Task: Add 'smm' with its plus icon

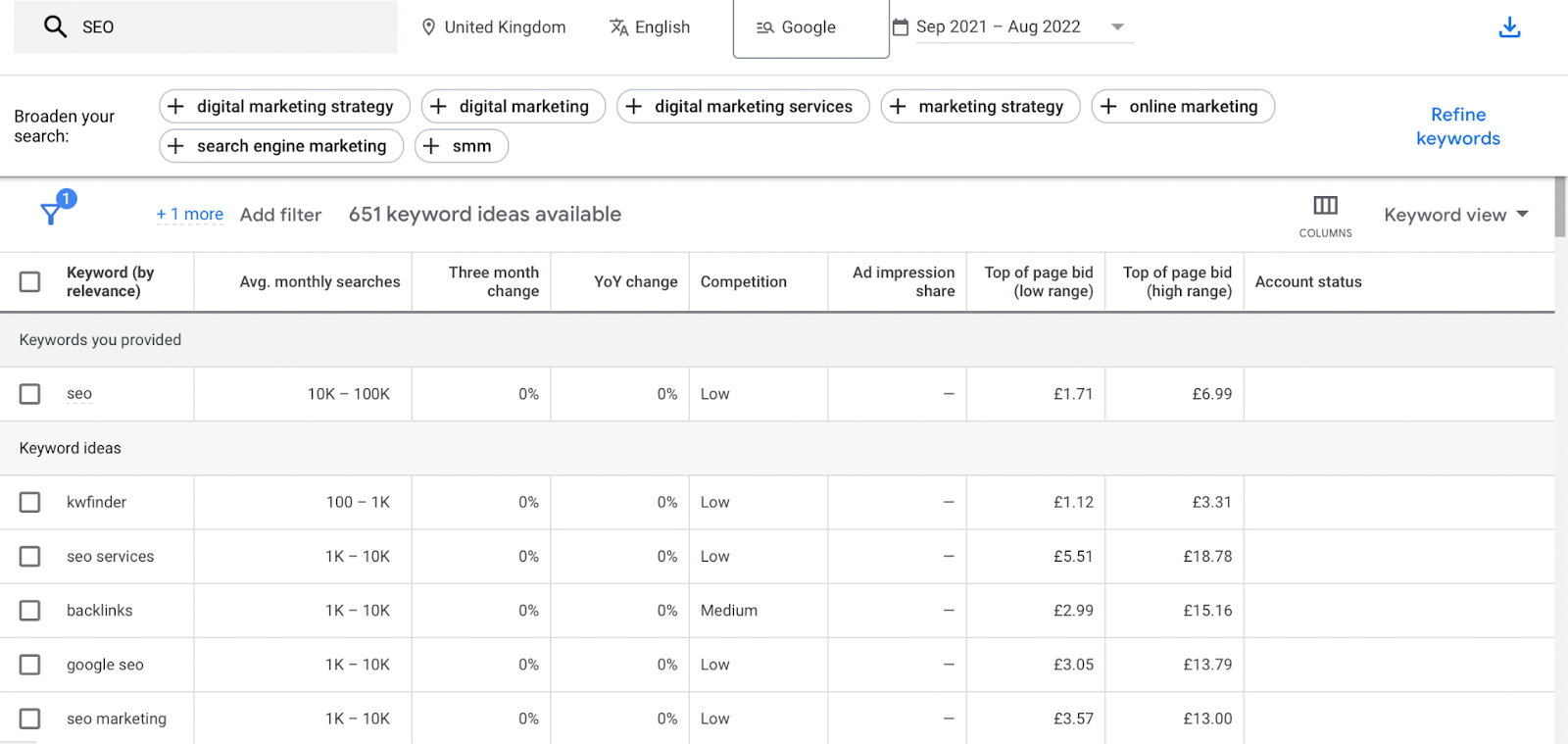Action: click(431, 146)
